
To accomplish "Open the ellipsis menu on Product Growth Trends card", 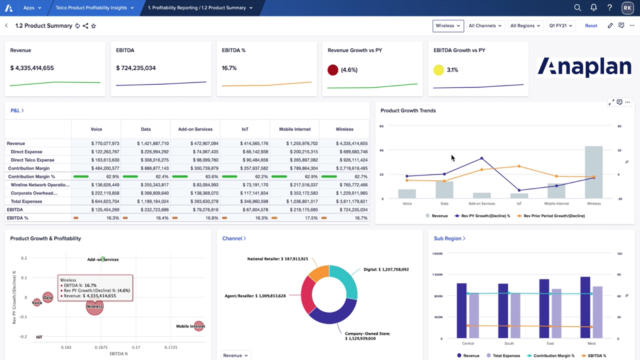I will pyautogui.click(x=628, y=102).
